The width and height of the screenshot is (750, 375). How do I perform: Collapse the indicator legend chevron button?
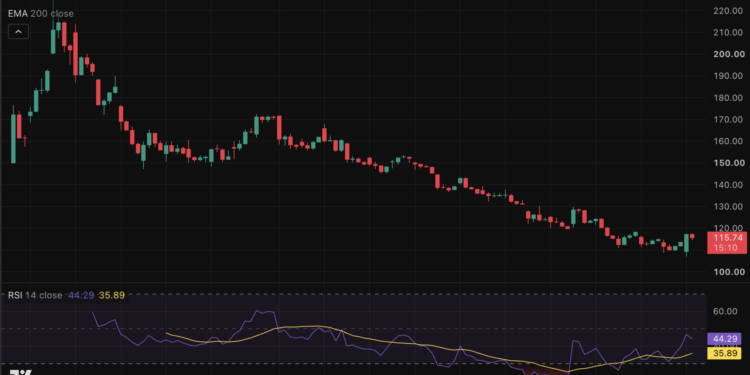(18, 32)
